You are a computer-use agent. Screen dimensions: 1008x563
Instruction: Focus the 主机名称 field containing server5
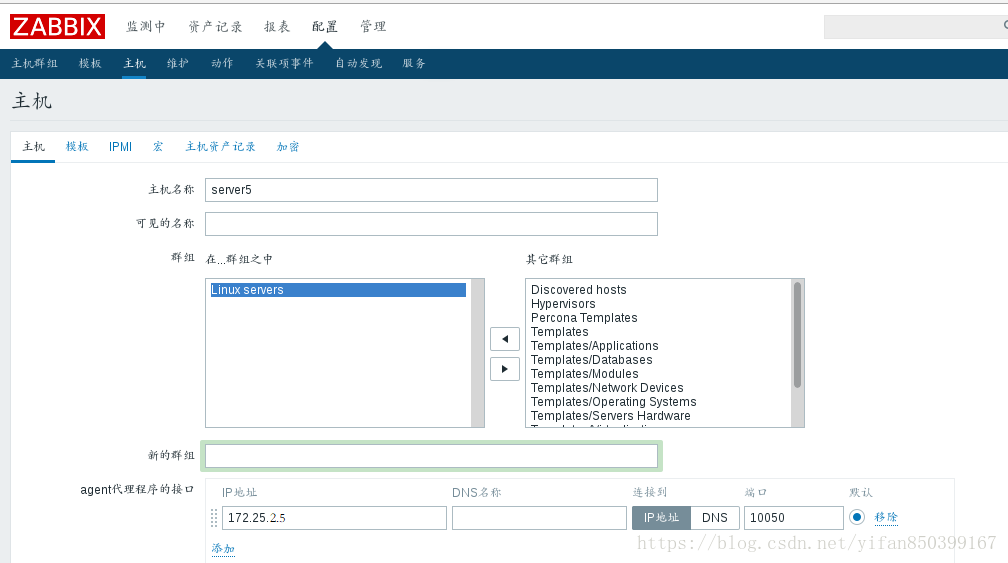pyautogui.click(x=431, y=190)
